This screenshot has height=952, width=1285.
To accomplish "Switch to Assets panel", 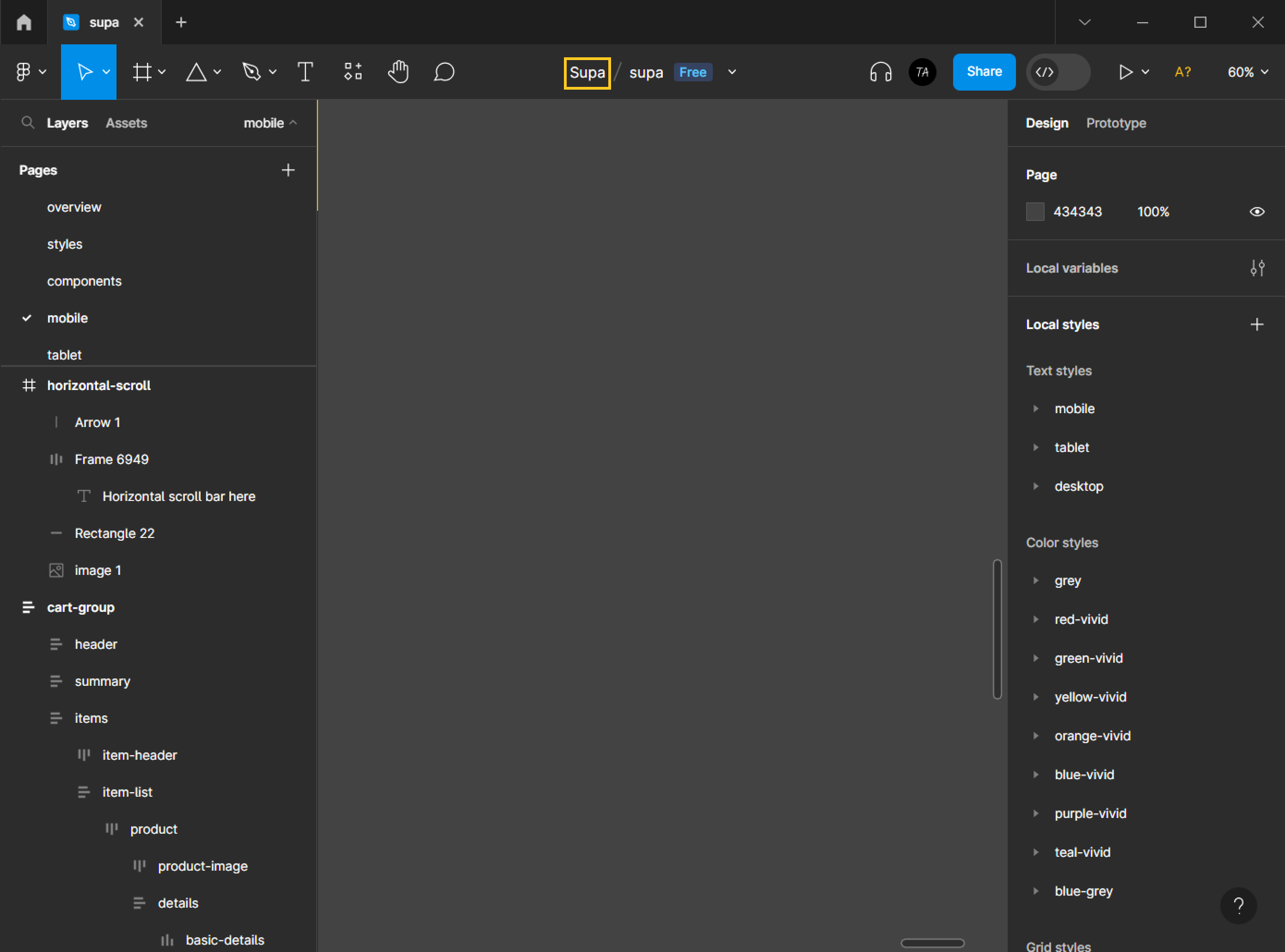I will 127,123.
